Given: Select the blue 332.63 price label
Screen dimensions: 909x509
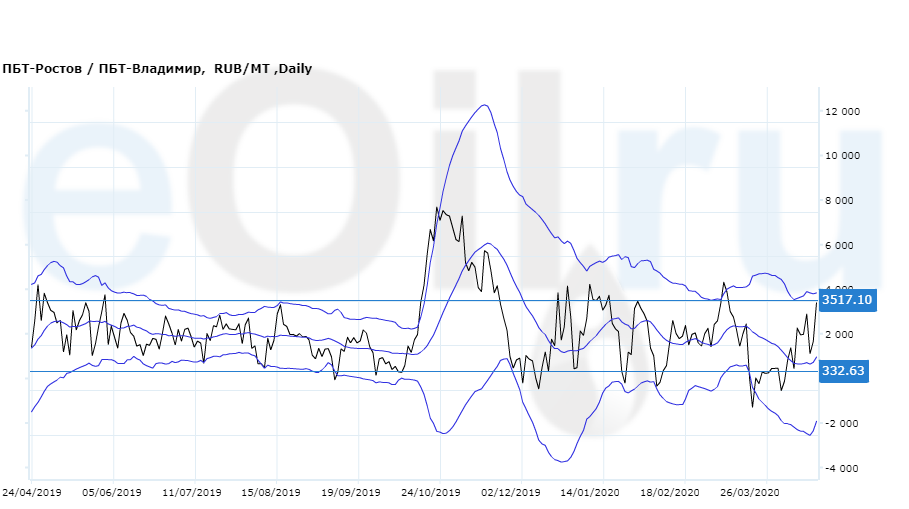Looking at the screenshot, I should tap(843, 371).
